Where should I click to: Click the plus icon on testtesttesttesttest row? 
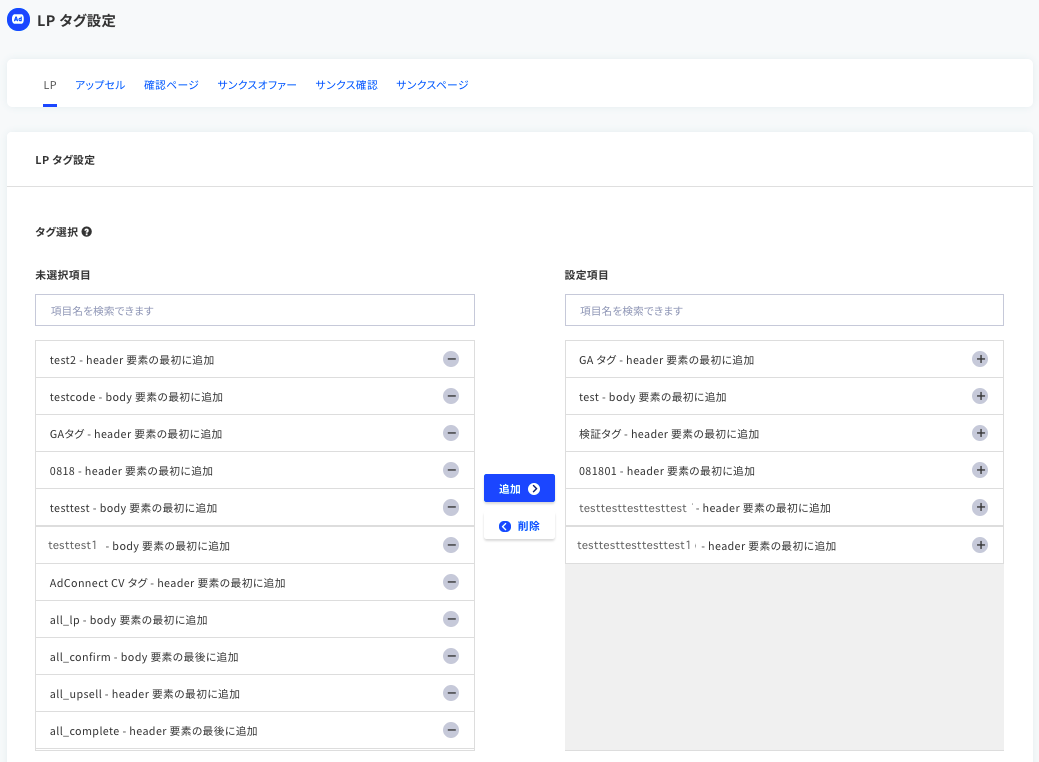(x=980, y=508)
